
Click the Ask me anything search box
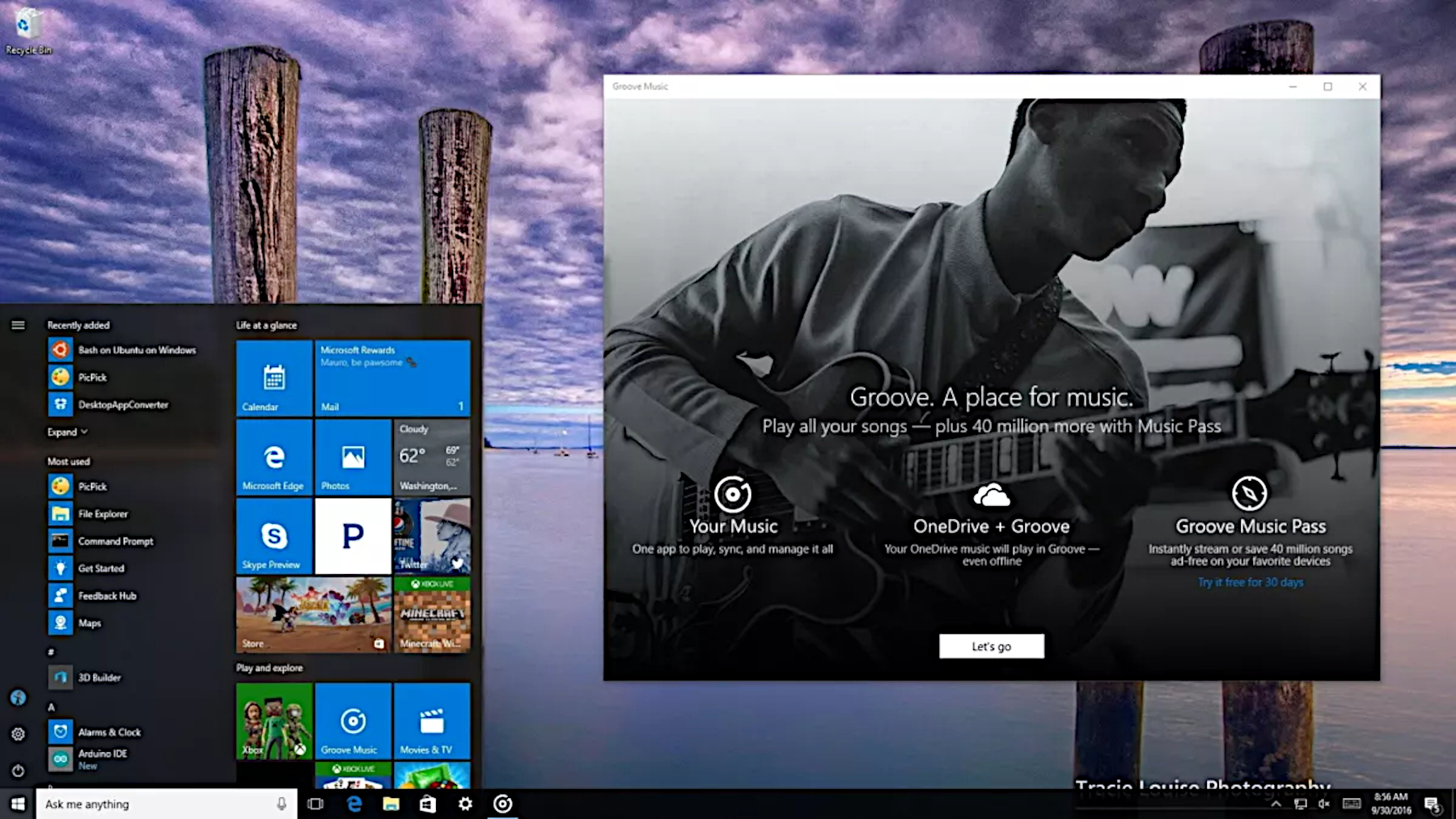[167, 804]
